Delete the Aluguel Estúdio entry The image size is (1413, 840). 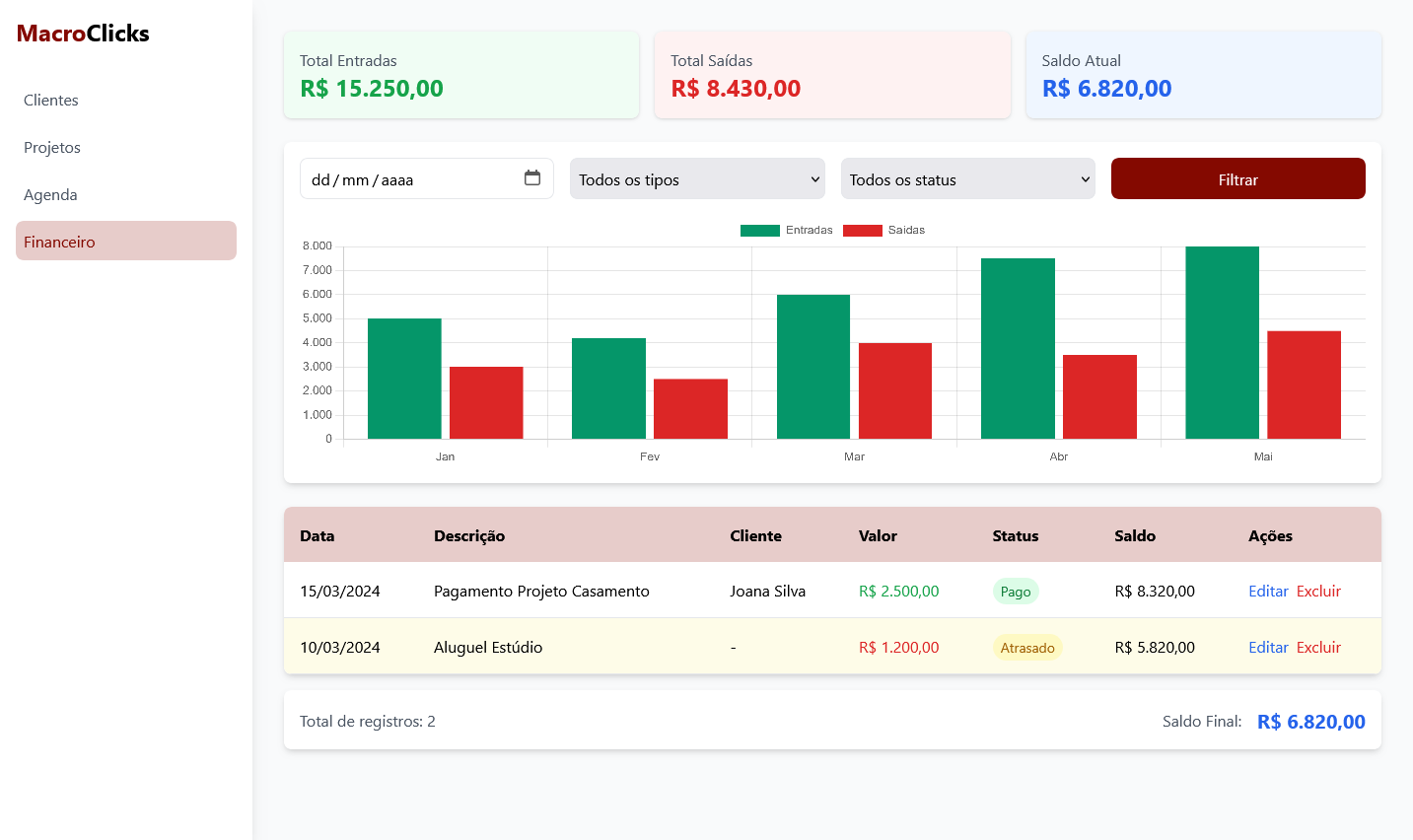point(1318,648)
